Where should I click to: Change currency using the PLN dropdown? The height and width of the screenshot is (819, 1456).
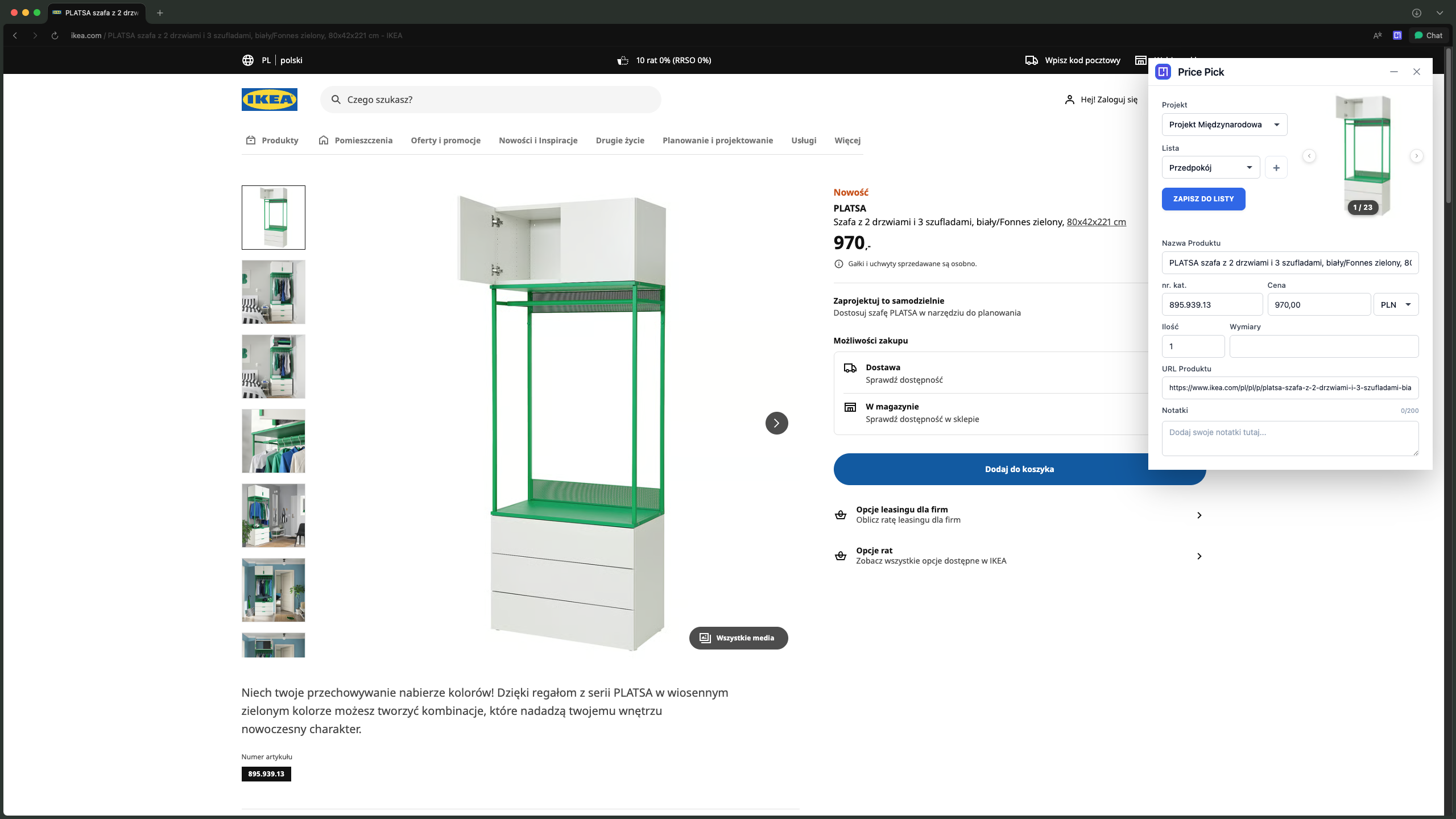[x=1395, y=304]
